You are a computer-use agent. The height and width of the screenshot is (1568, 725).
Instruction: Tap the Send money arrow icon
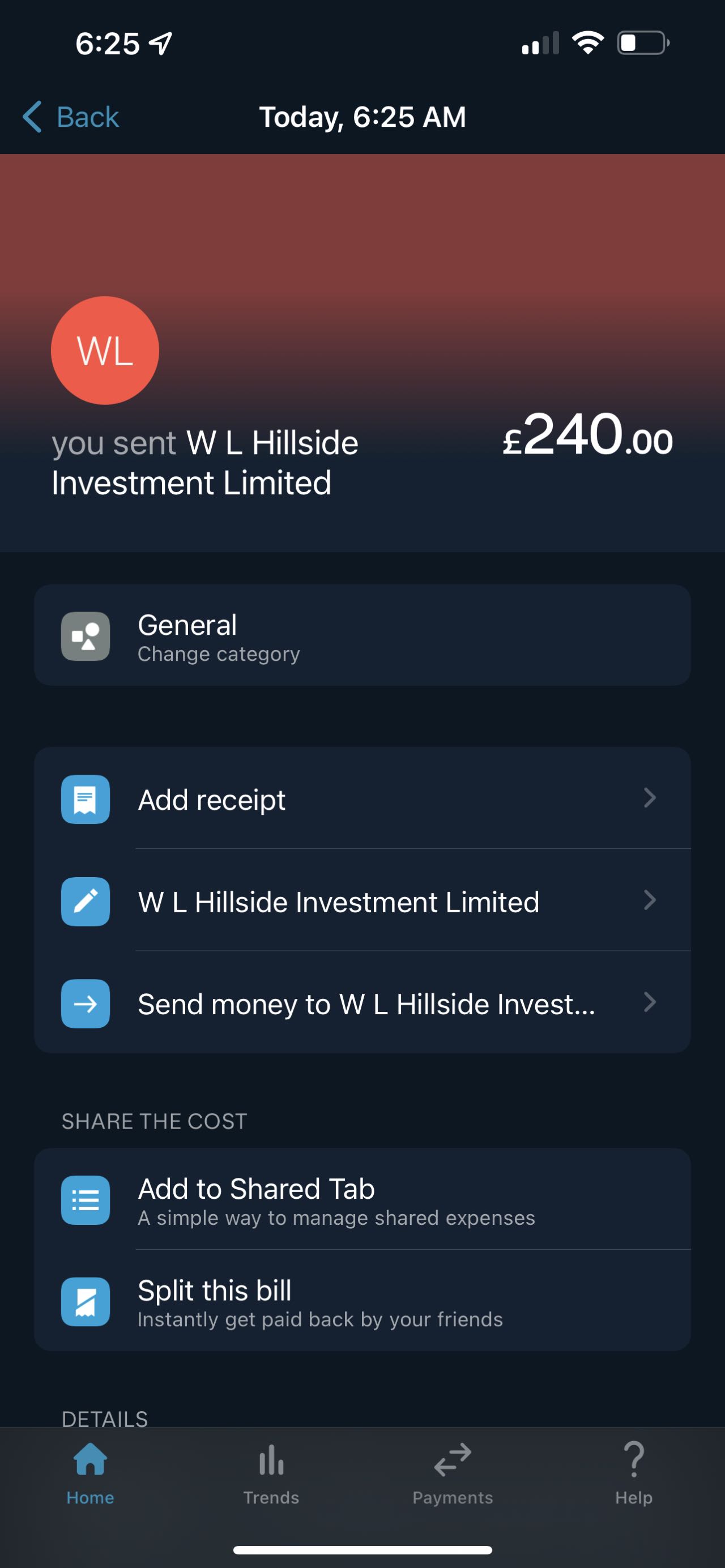pos(86,1004)
